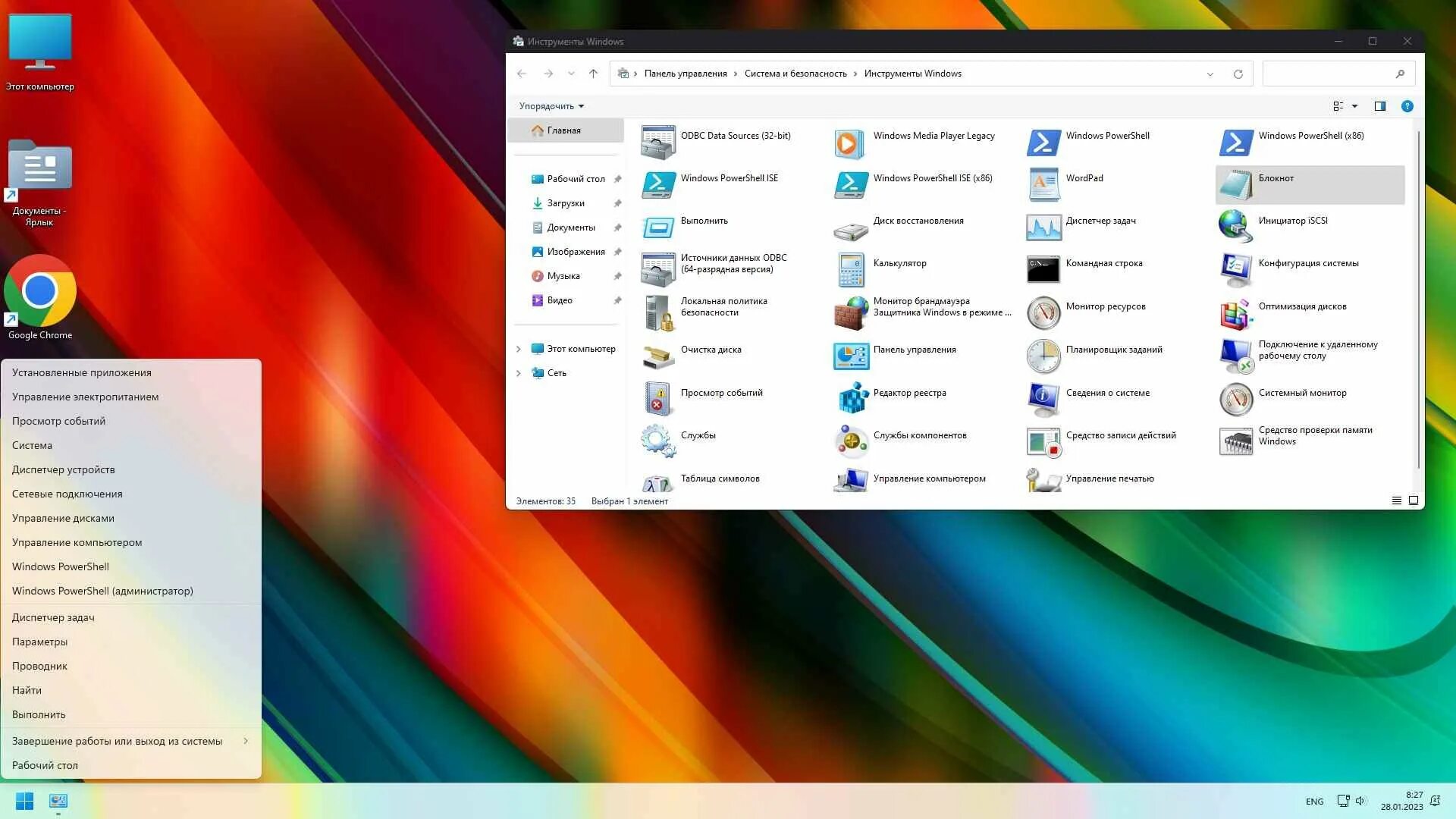Select Загрузки in navigation pane
The height and width of the screenshot is (819, 1456).
[566, 203]
